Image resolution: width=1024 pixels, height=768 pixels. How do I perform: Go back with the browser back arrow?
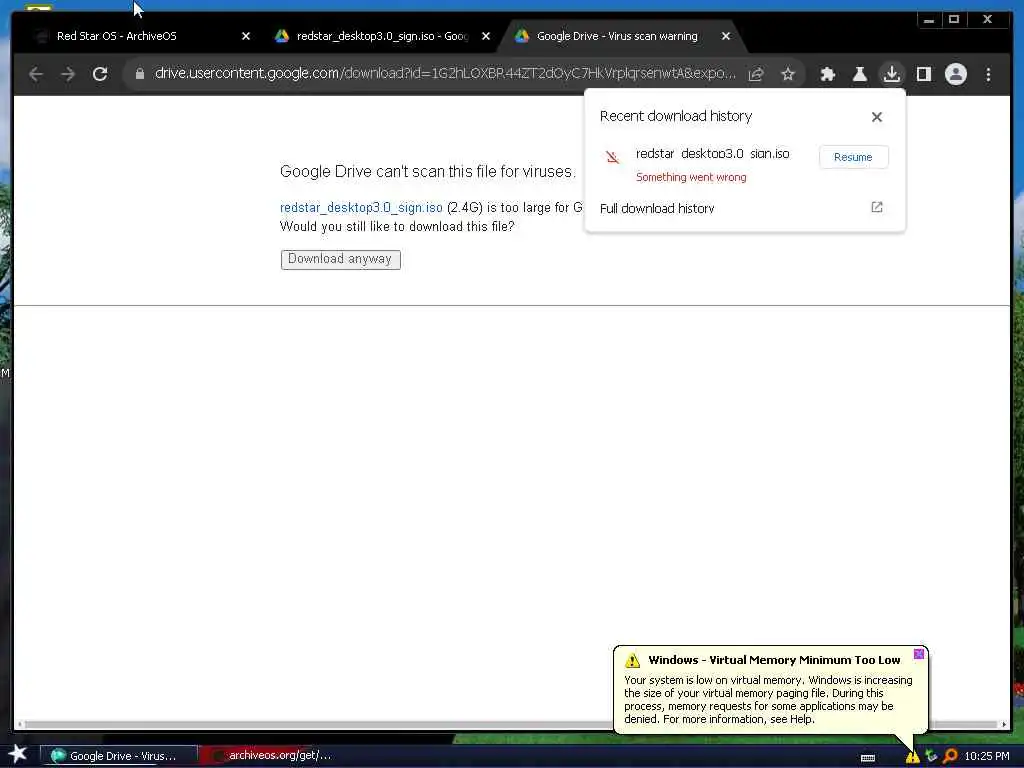[x=36, y=74]
